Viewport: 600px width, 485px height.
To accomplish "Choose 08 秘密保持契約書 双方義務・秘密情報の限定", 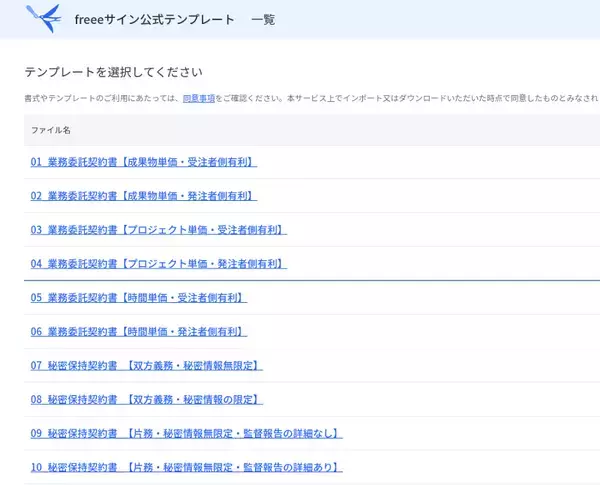I will click(x=146, y=400).
